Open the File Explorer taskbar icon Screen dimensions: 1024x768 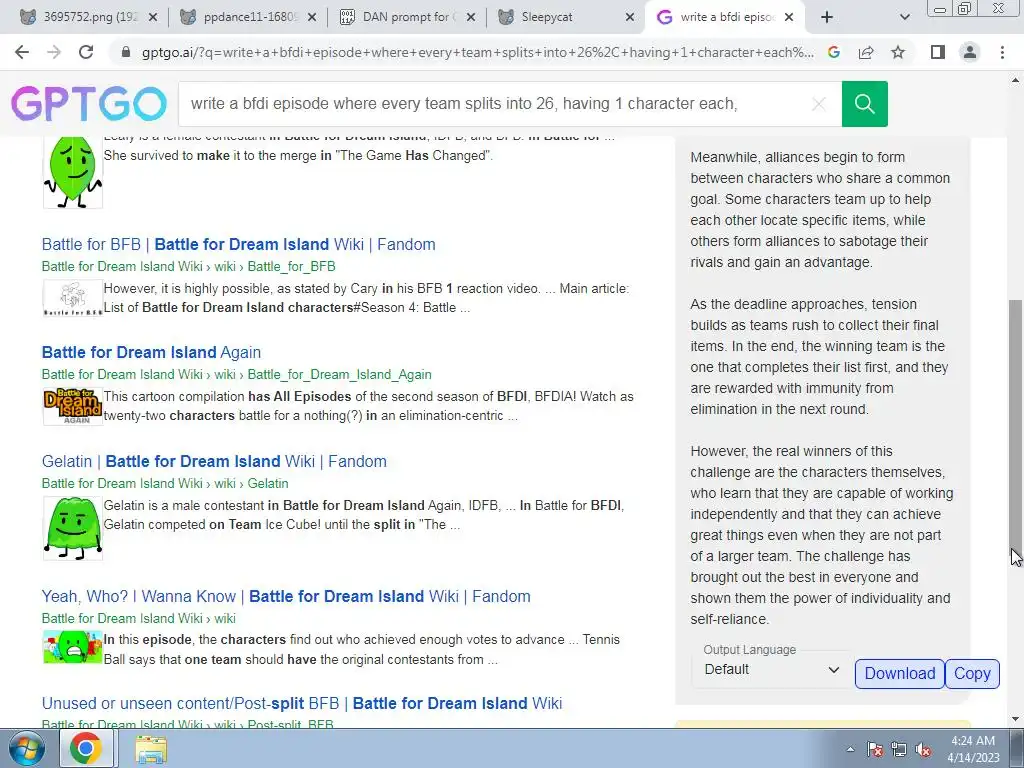[151, 748]
